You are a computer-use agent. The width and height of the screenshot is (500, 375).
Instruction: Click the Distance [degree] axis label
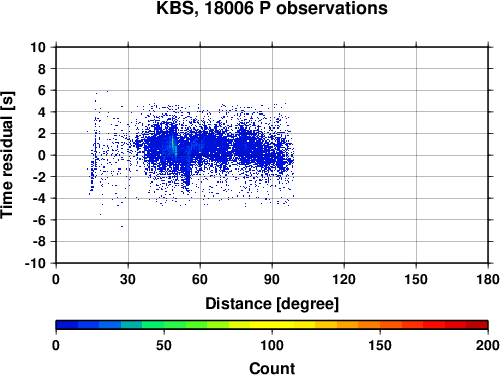click(272, 304)
